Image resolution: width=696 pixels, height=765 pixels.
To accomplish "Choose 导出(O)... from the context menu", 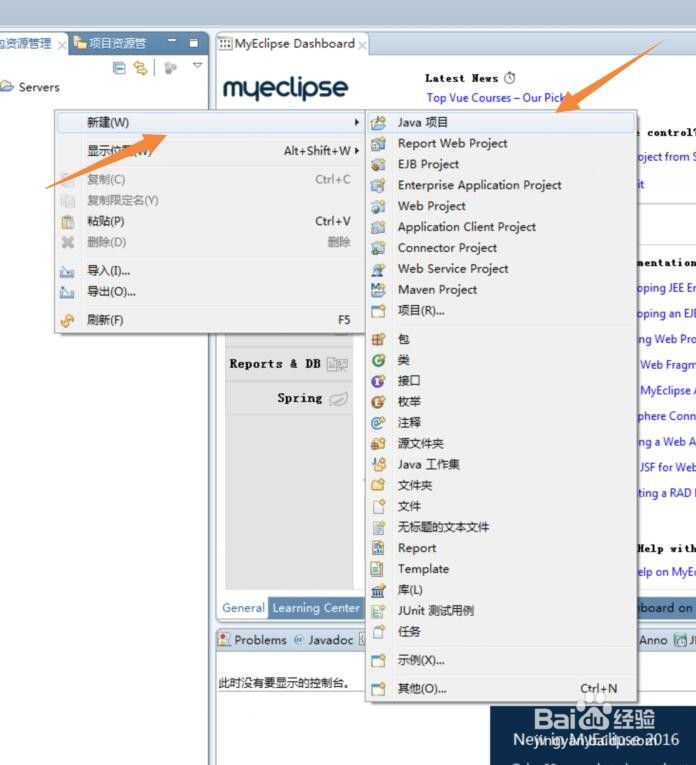I will [x=210, y=292].
